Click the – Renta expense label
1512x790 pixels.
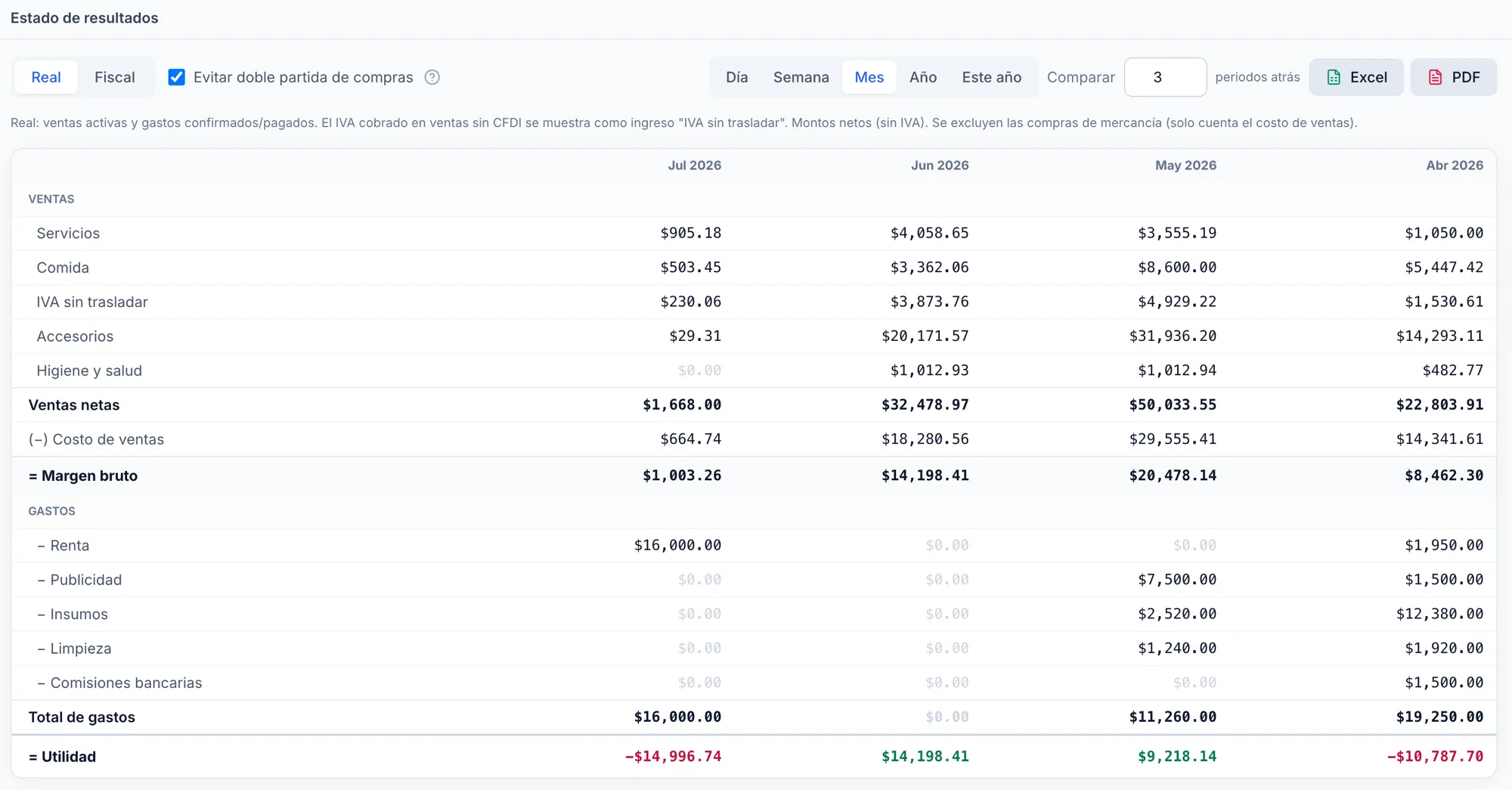pos(64,546)
